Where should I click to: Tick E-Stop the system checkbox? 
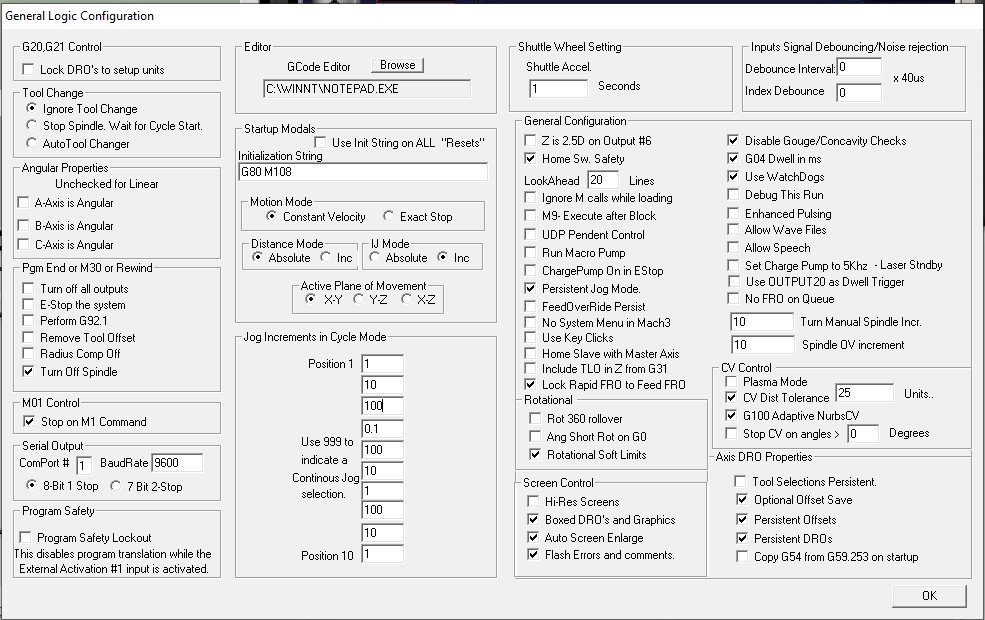(x=28, y=305)
